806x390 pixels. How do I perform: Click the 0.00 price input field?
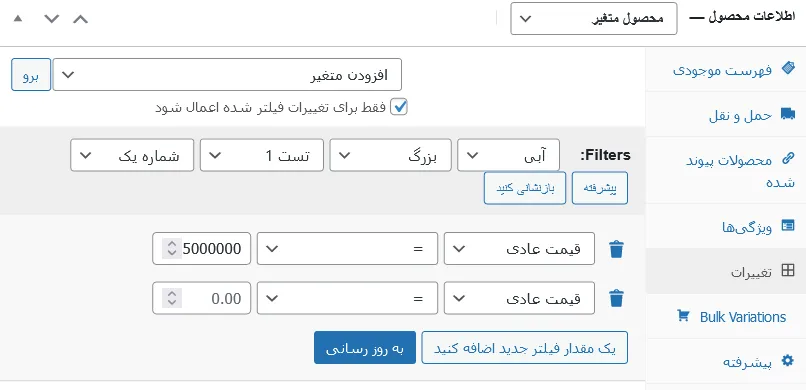(202, 298)
